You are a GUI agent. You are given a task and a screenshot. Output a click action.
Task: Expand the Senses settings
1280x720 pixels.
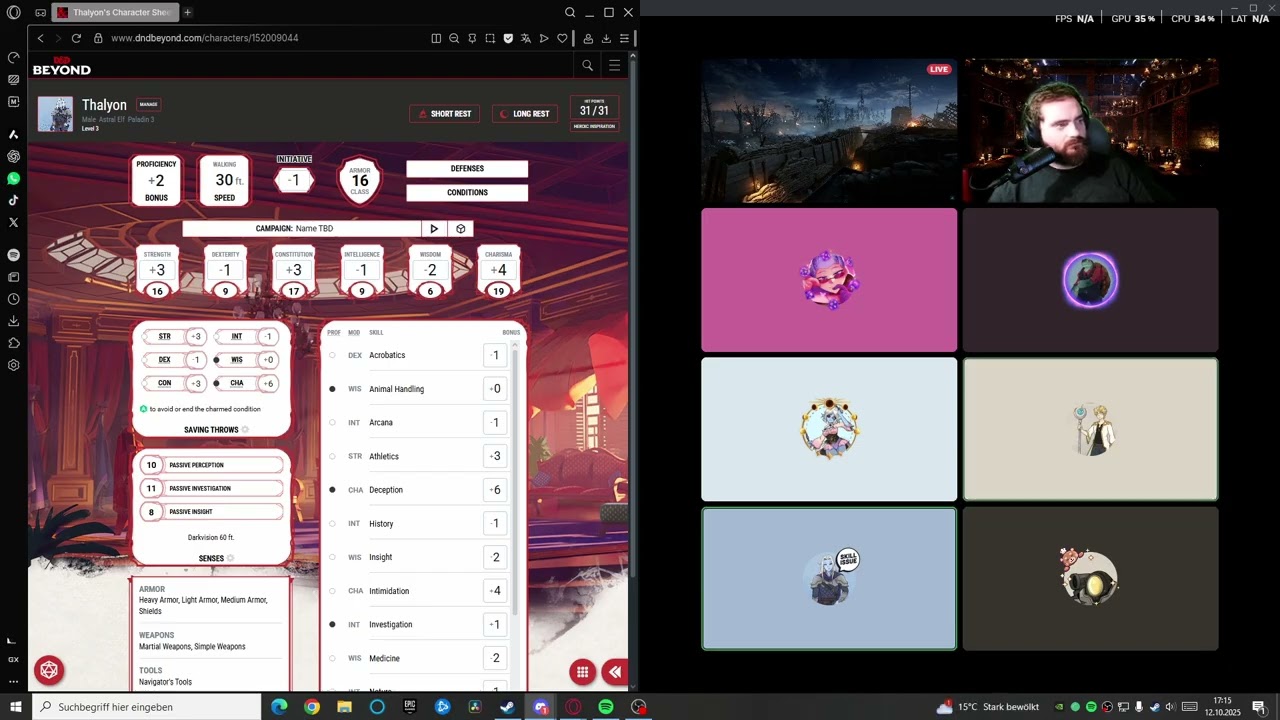click(230, 559)
